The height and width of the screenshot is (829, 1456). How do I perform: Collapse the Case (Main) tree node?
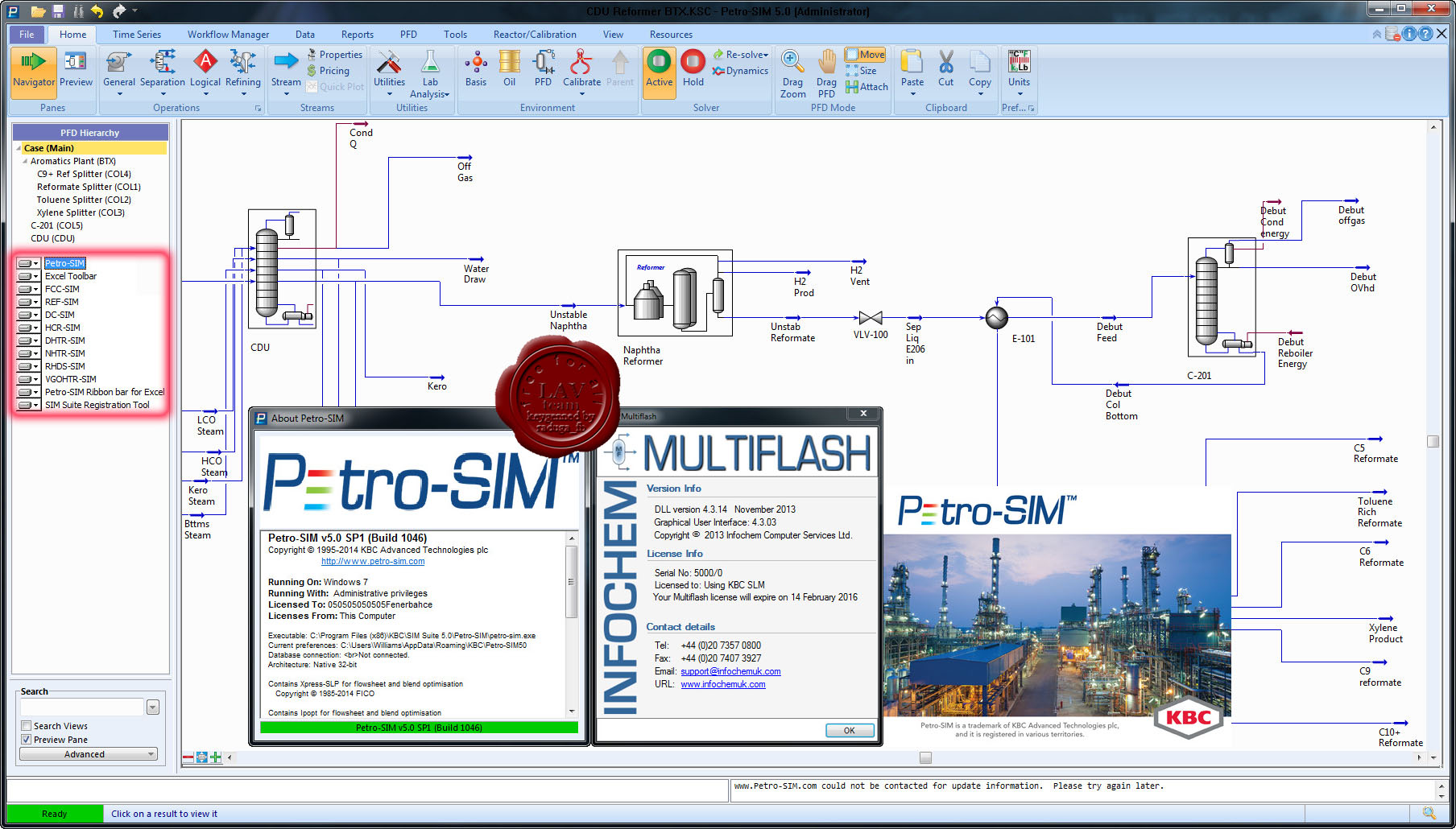pyautogui.click(x=19, y=148)
